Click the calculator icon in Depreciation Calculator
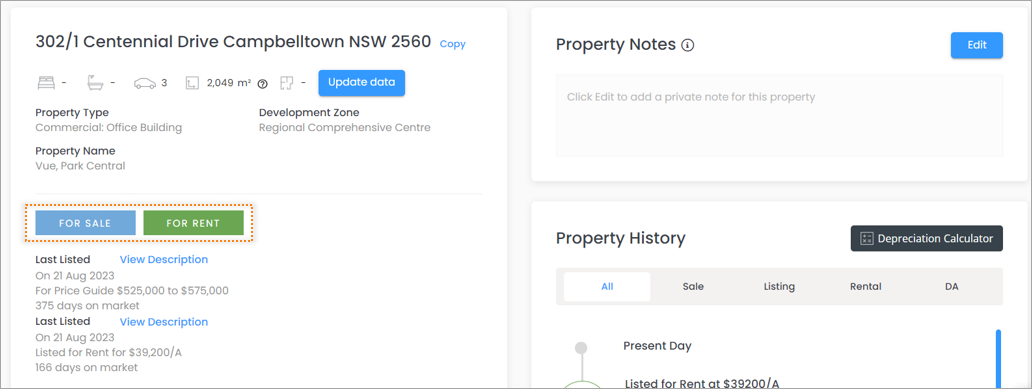 866,238
